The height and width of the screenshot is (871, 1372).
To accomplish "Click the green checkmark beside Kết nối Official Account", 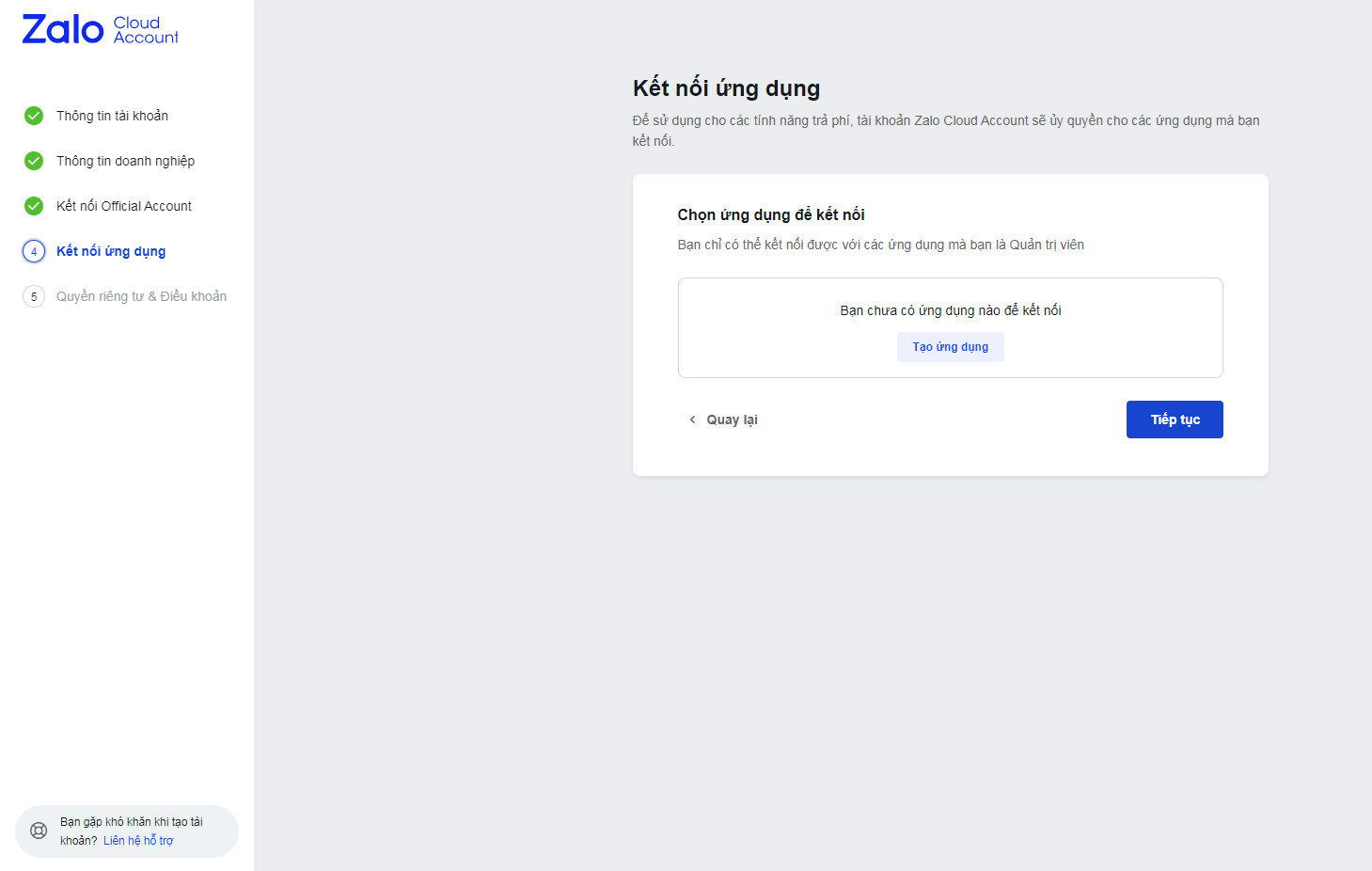I will coord(34,206).
